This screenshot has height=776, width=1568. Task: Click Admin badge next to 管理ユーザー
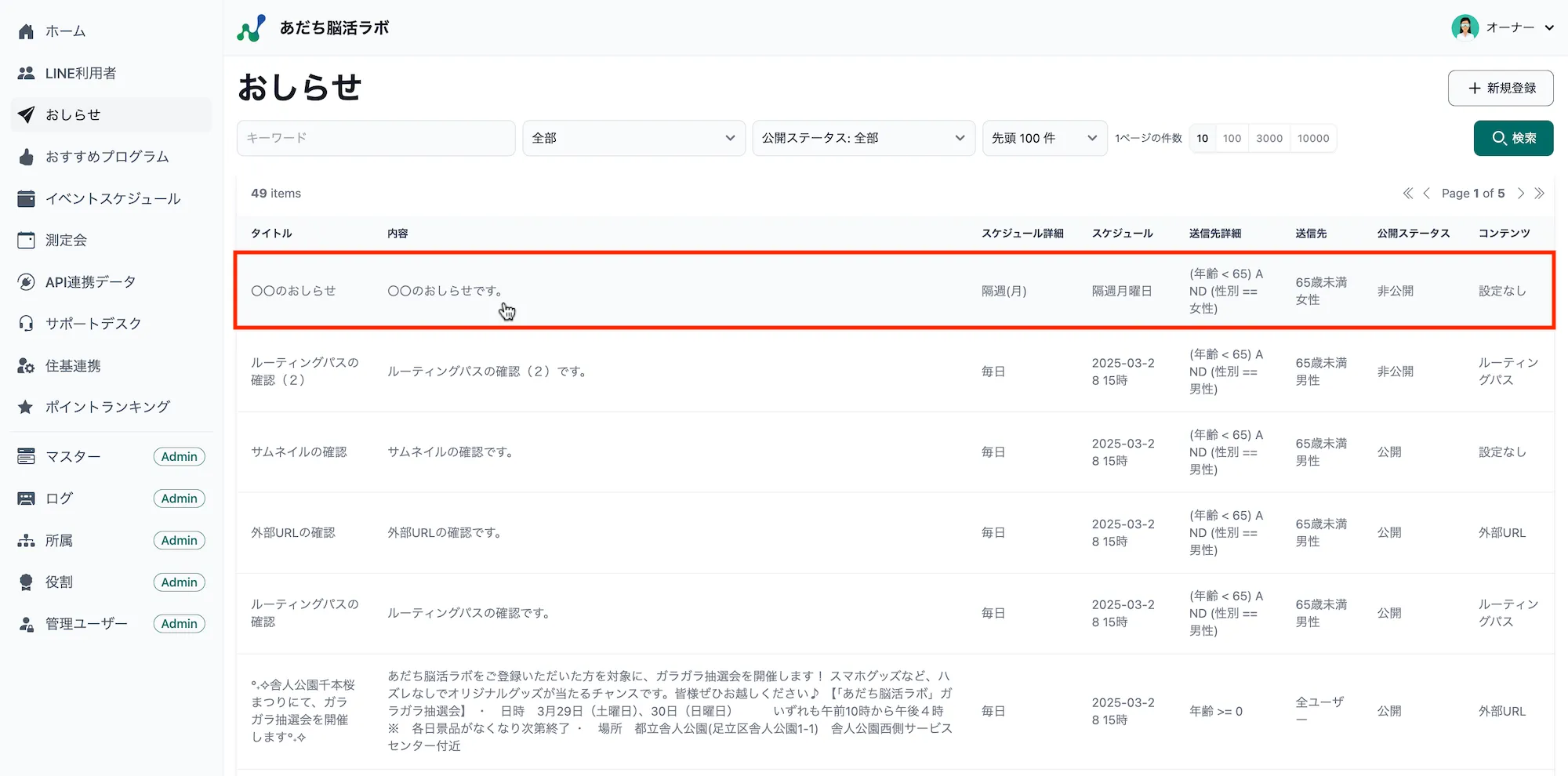tap(180, 624)
